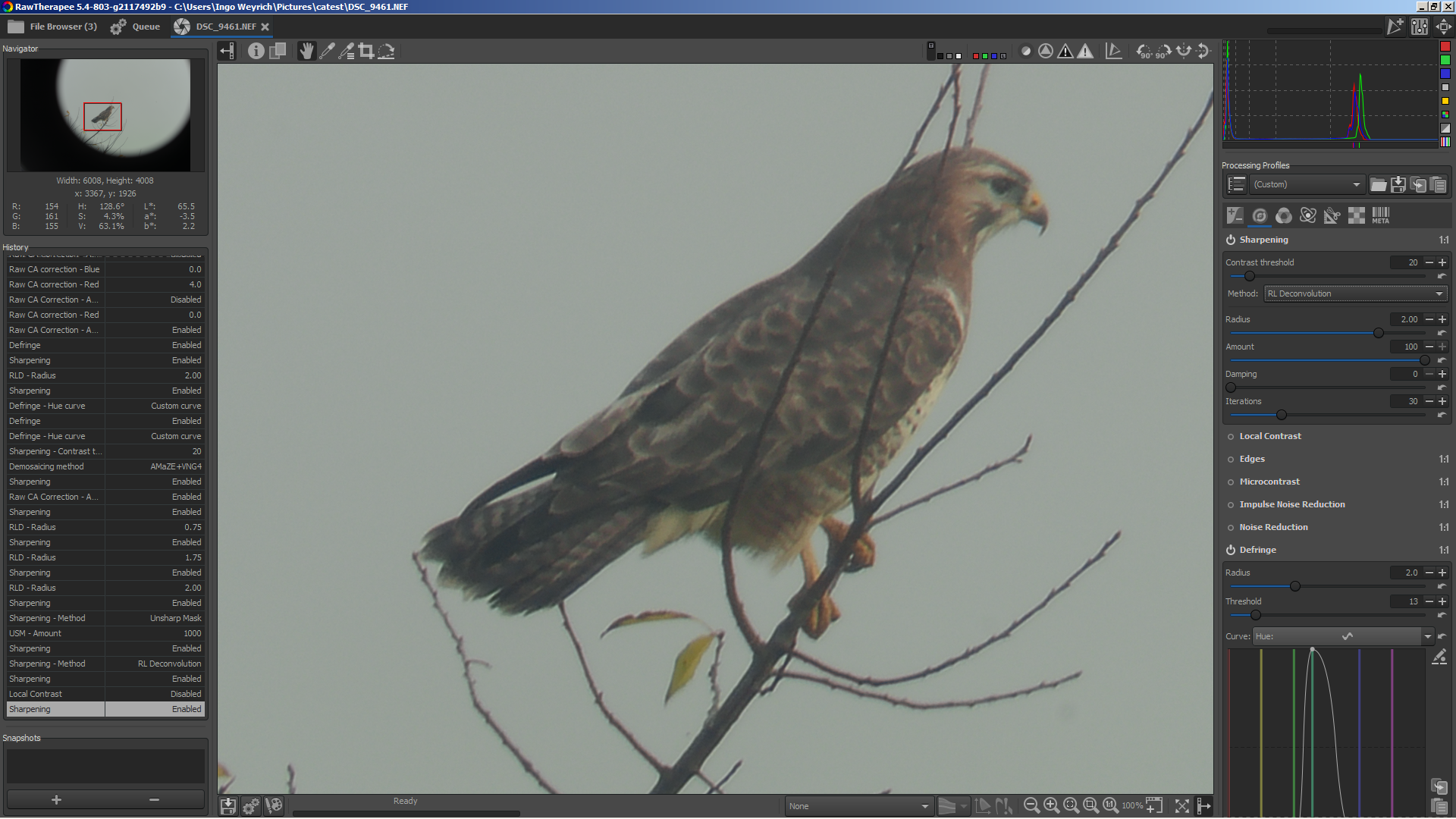Choose the straighten/rotate line tool

386,51
